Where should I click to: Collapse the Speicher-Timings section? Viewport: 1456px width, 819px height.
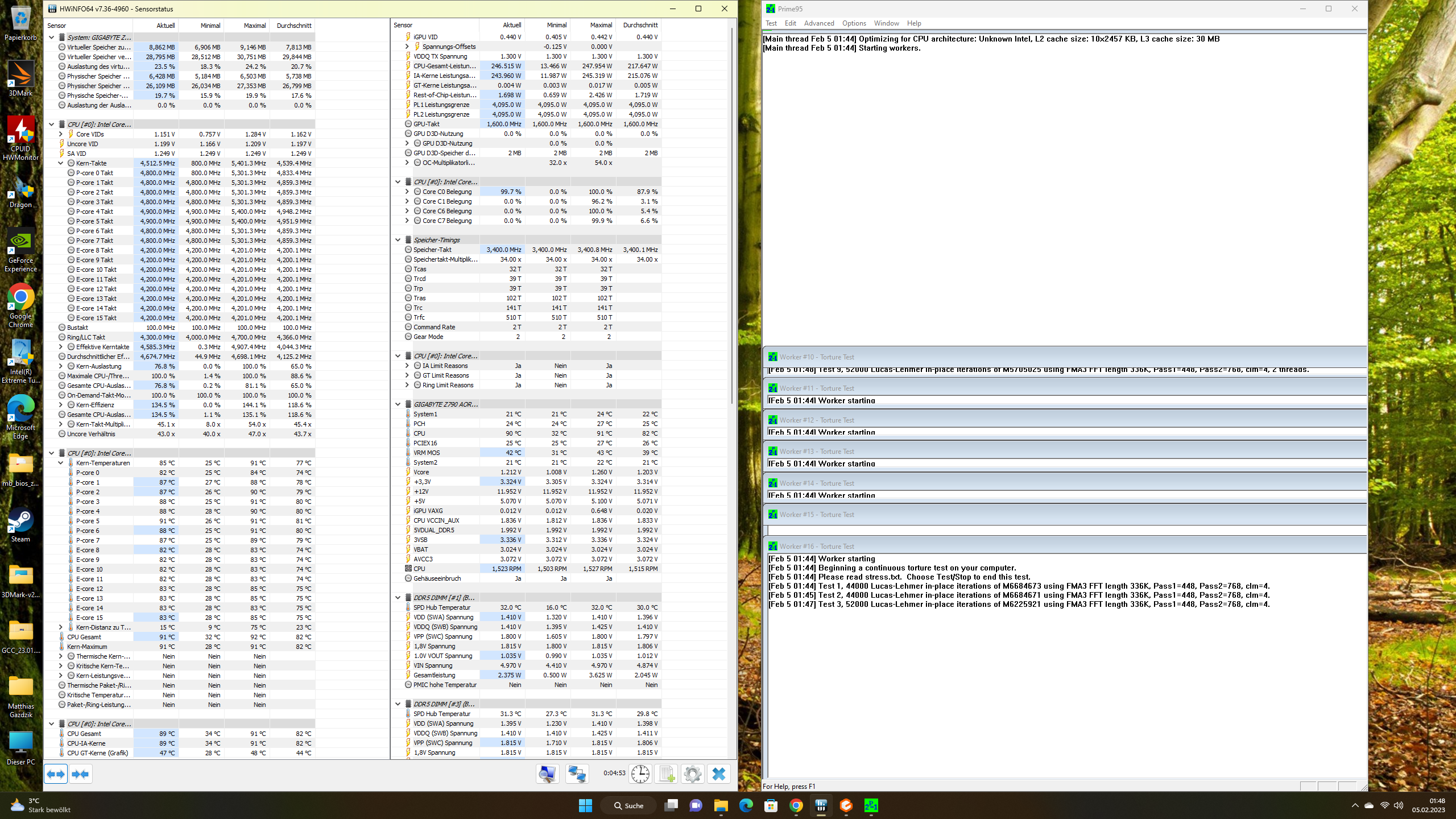pyautogui.click(x=397, y=239)
